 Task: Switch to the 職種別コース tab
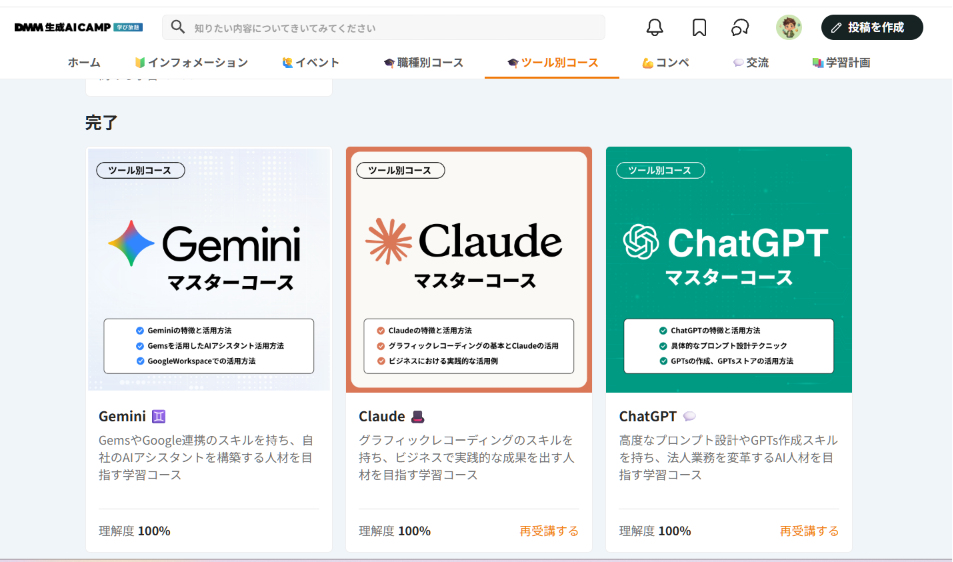[424, 63]
